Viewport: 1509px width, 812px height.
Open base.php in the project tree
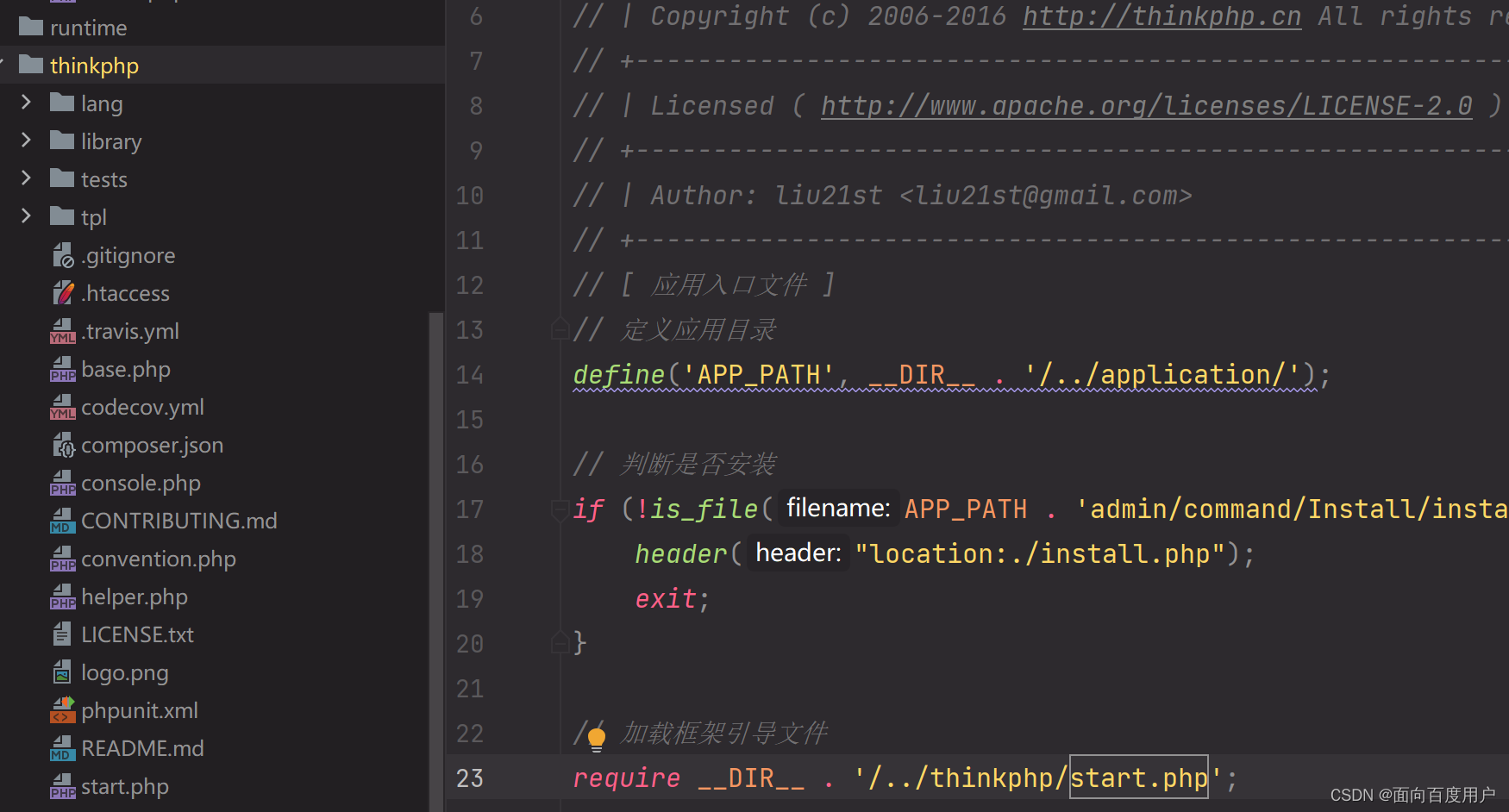pos(126,369)
